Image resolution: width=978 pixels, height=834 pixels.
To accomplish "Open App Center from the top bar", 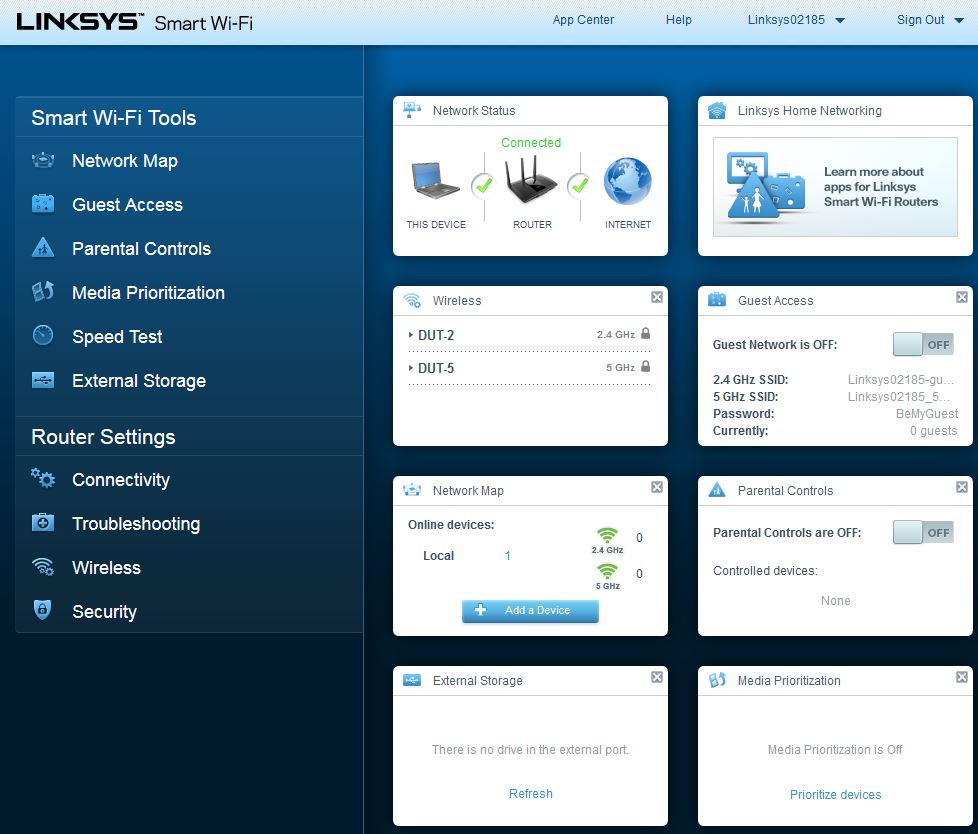I will tap(583, 20).
